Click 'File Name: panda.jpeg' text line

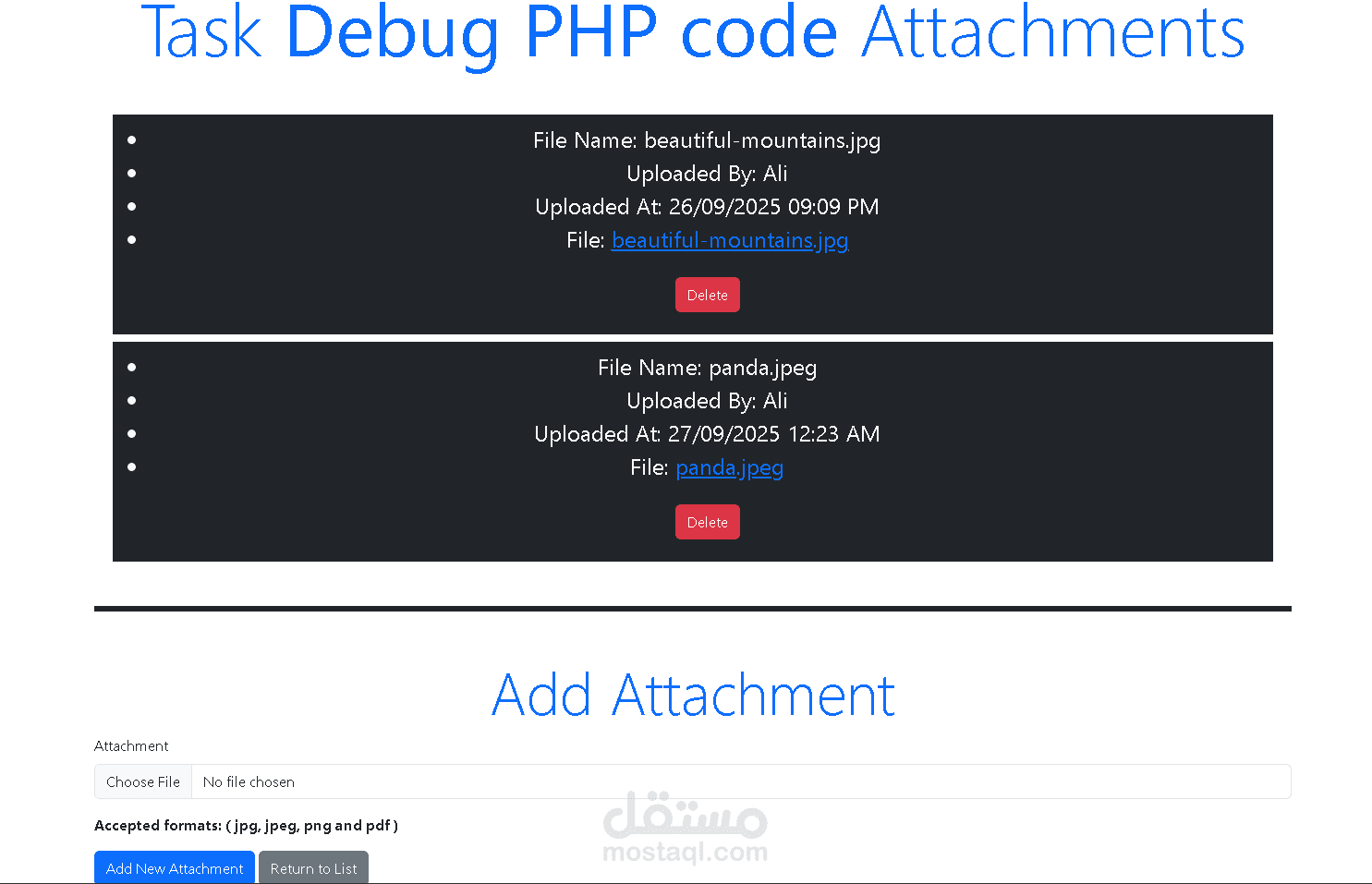pyautogui.click(x=707, y=368)
